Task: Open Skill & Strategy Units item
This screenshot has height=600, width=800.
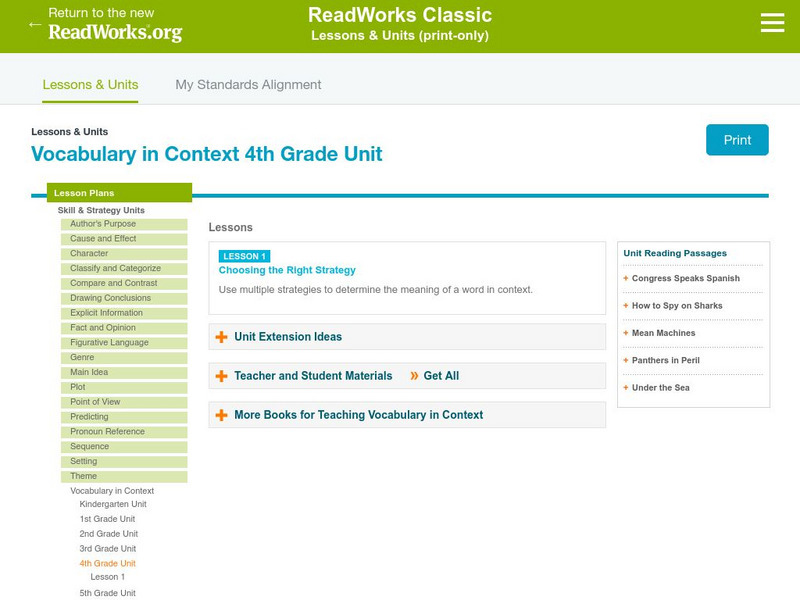Action: [x=101, y=210]
